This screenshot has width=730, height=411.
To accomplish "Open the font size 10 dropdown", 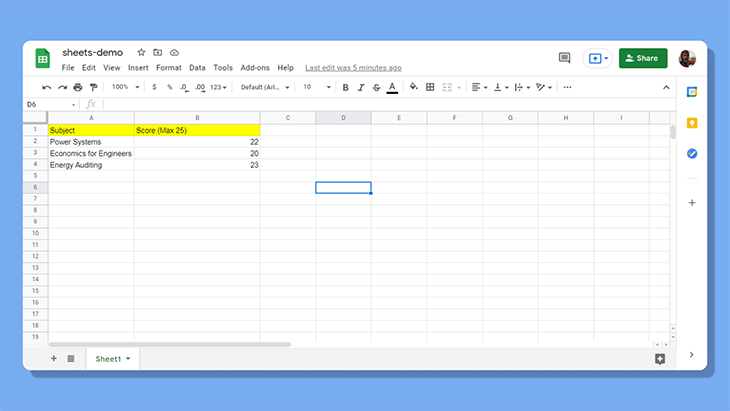I will 317,87.
